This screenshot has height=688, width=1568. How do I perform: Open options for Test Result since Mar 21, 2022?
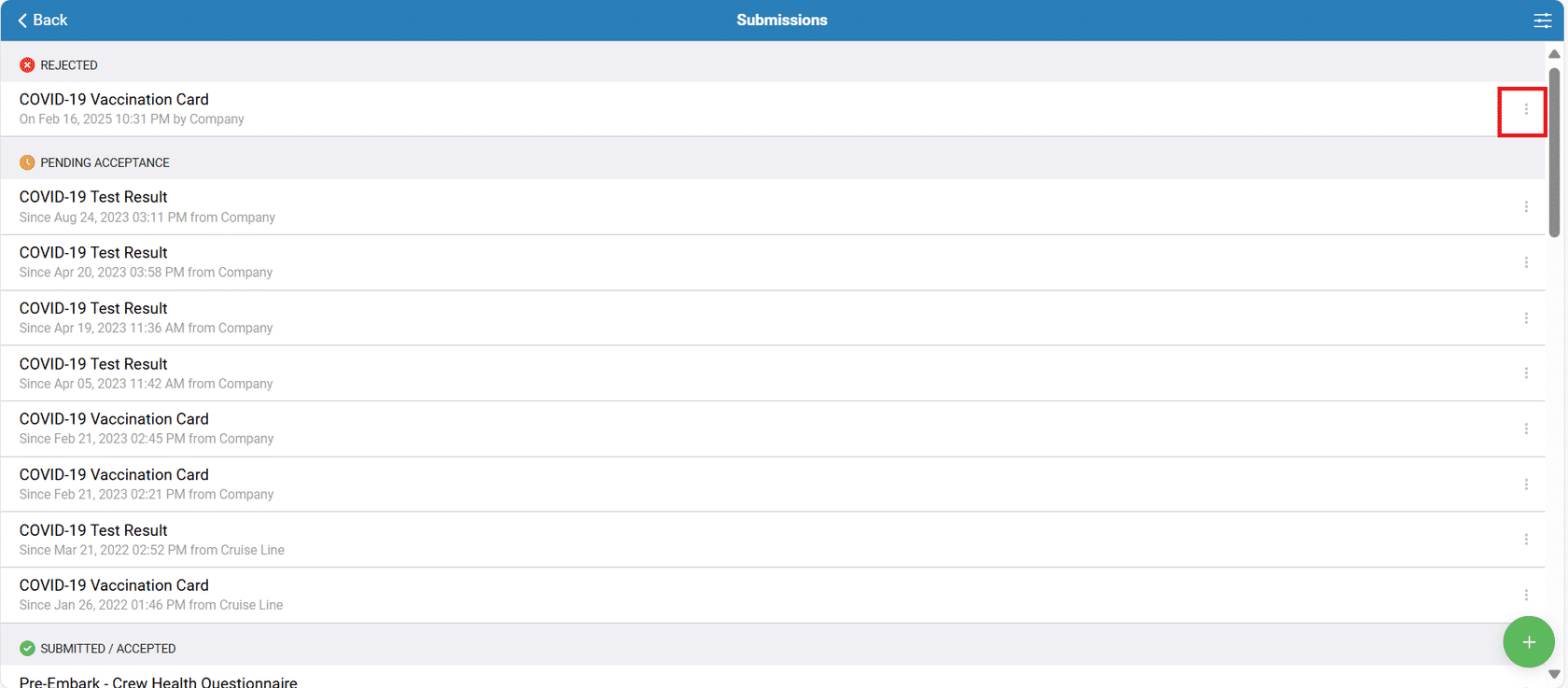pos(1526,540)
